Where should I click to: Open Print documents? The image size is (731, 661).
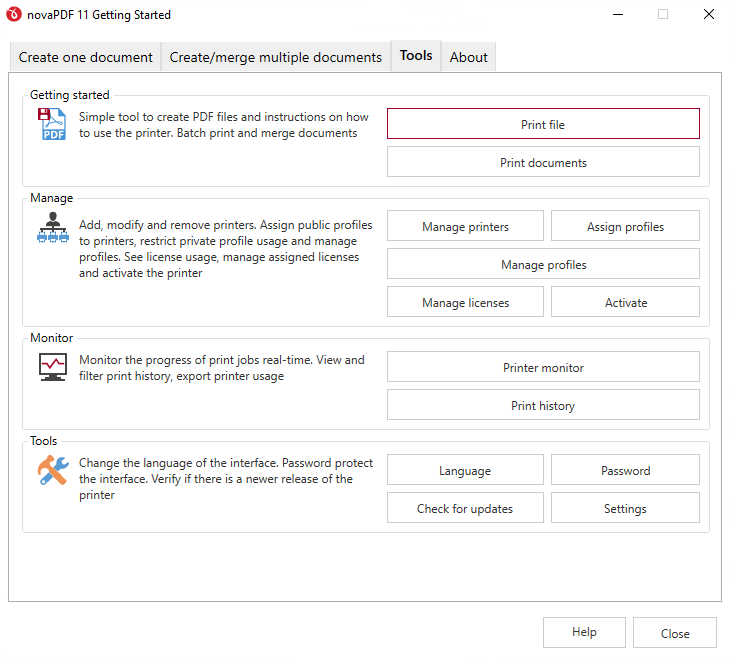click(x=543, y=162)
